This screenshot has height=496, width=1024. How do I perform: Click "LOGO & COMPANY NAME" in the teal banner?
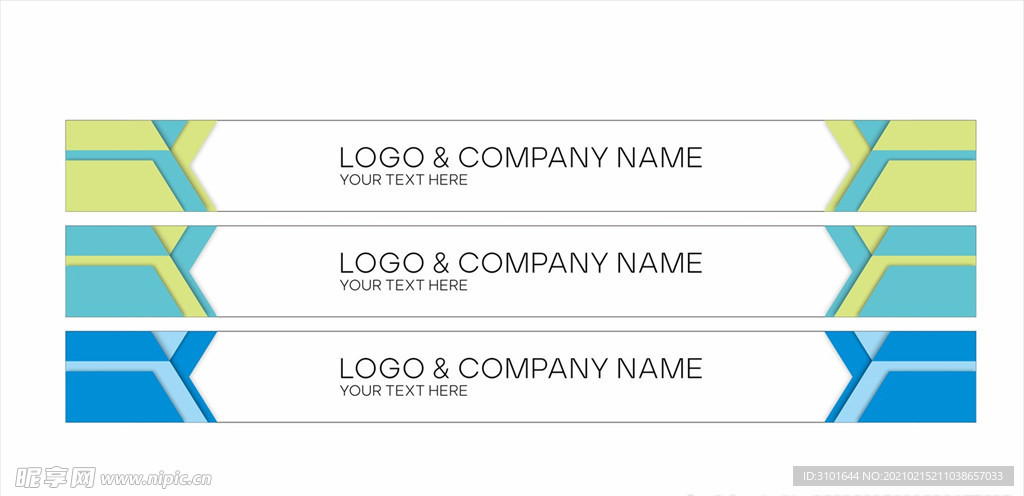point(520,263)
